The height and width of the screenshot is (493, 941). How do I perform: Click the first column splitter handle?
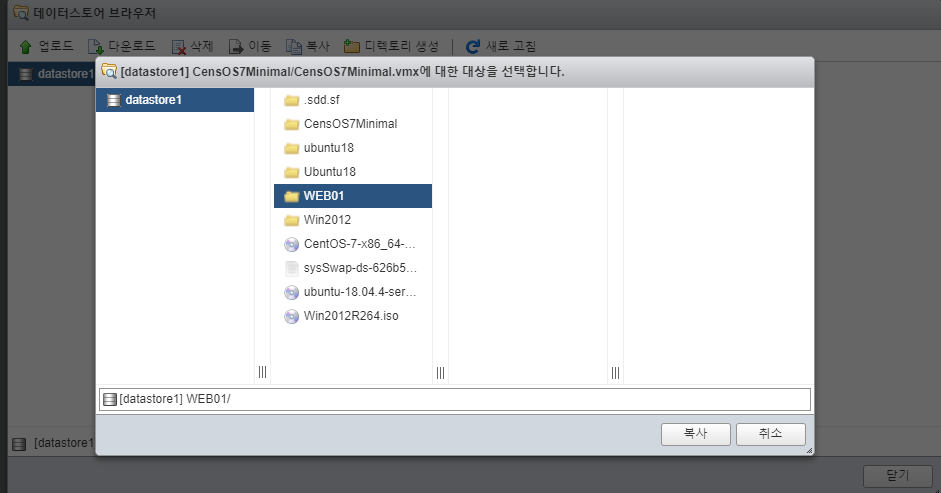point(262,372)
